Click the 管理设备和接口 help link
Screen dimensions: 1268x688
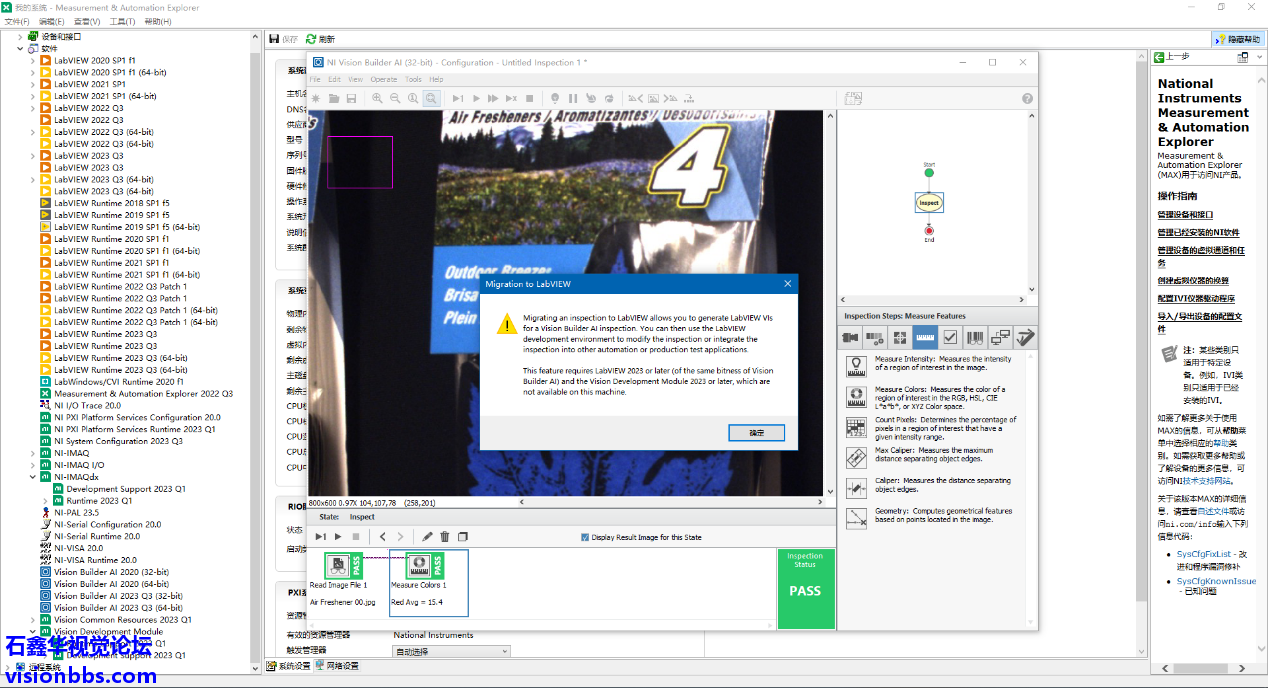coord(1185,214)
